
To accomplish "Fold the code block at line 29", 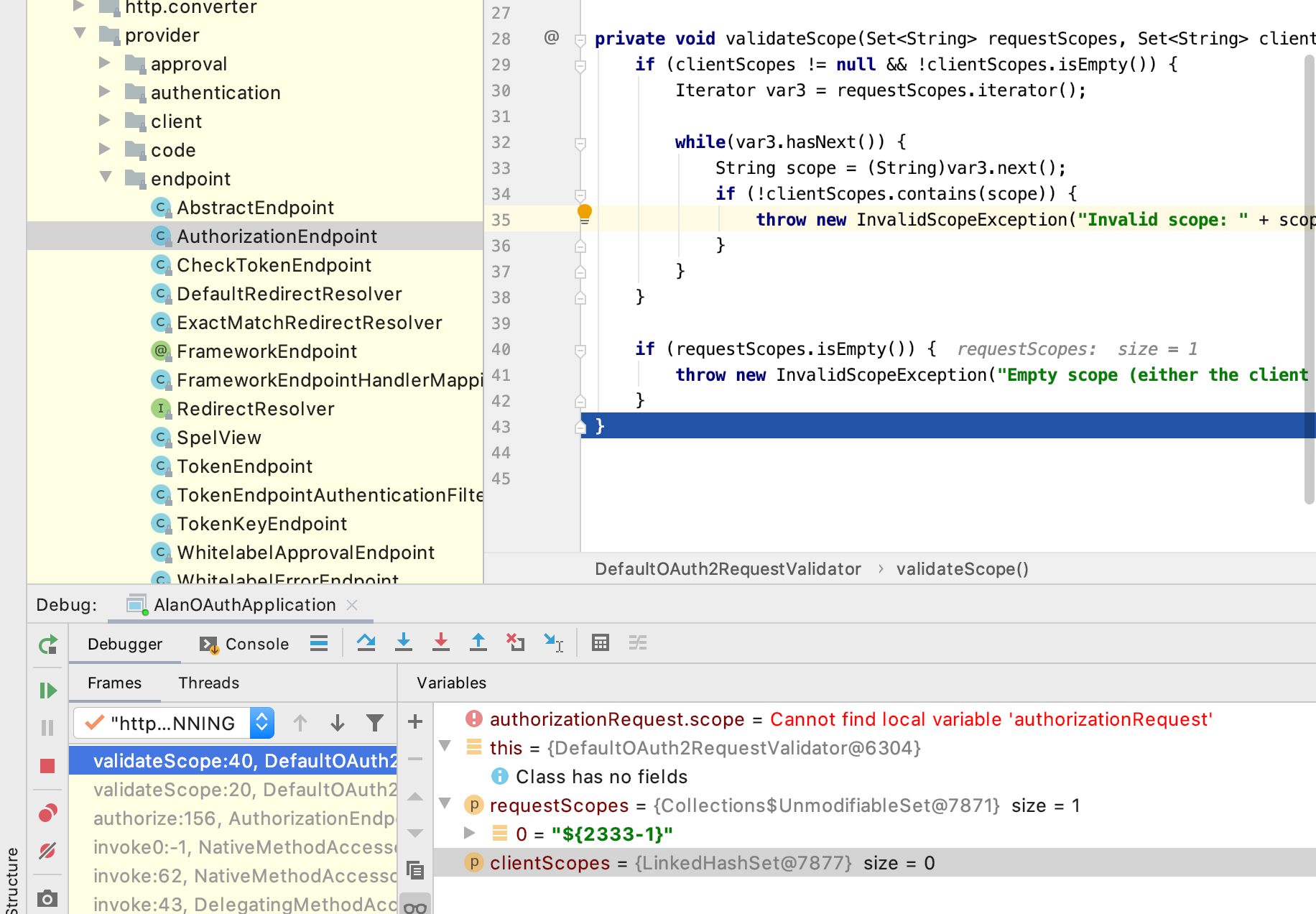I will pos(580,66).
